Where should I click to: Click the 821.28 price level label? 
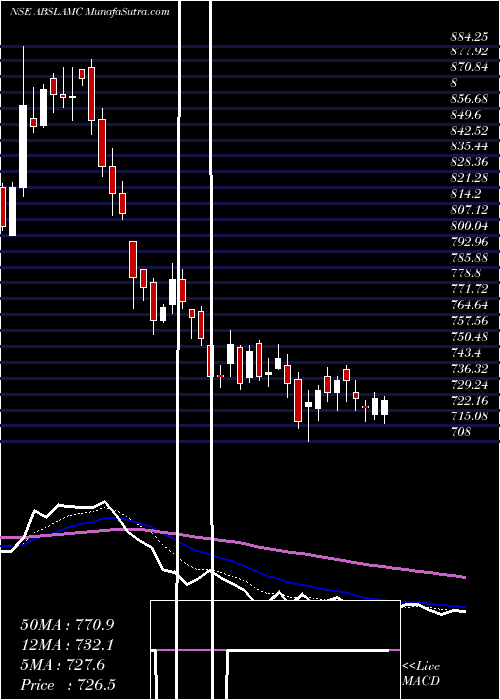[x=469, y=178]
